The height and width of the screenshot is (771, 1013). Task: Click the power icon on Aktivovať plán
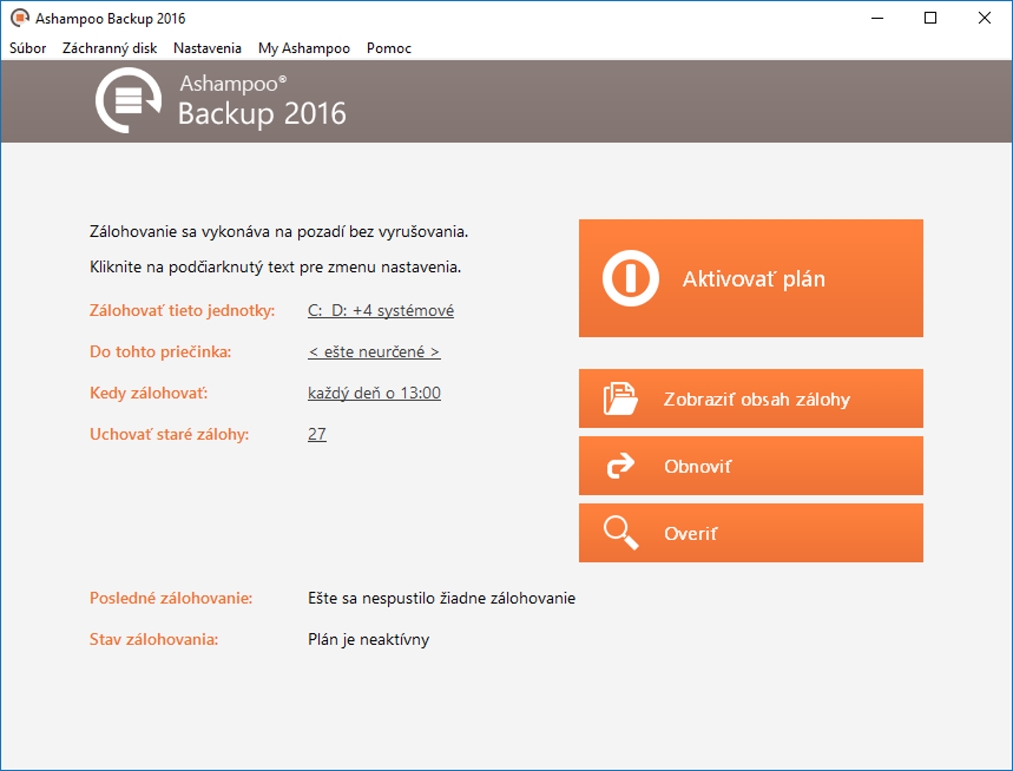[x=630, y=279]
